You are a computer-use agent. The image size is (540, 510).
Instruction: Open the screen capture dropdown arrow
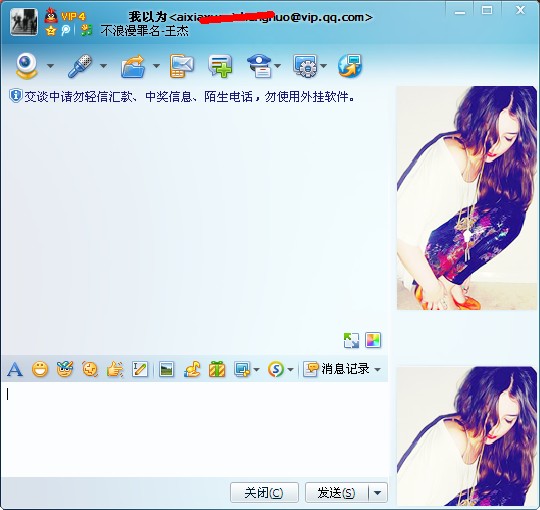(x=256, y=370)
